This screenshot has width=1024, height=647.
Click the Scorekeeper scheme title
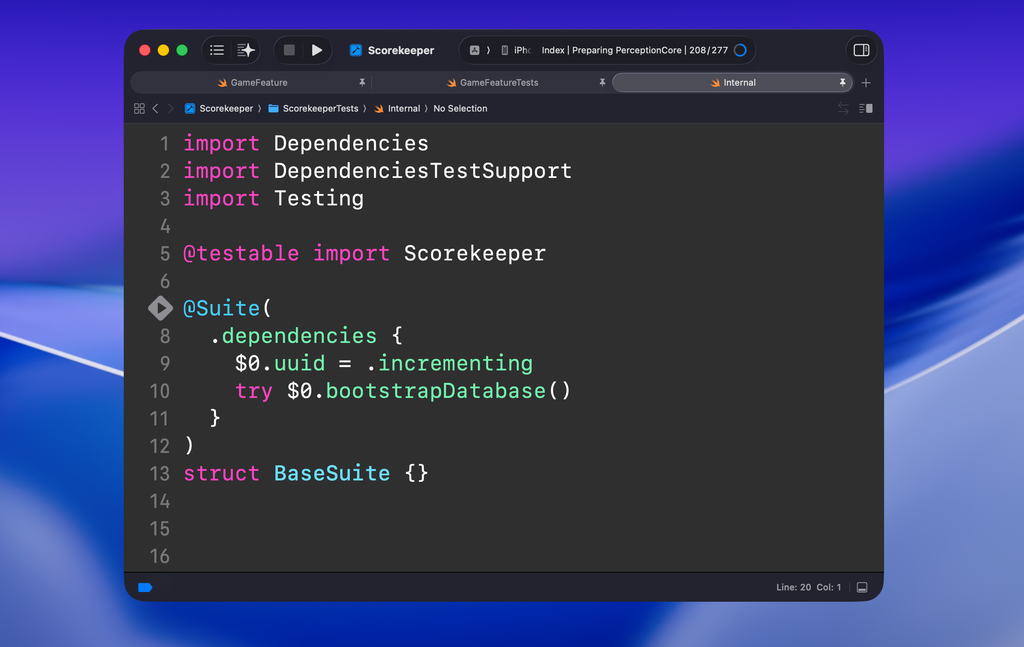[x=400, y=50]
